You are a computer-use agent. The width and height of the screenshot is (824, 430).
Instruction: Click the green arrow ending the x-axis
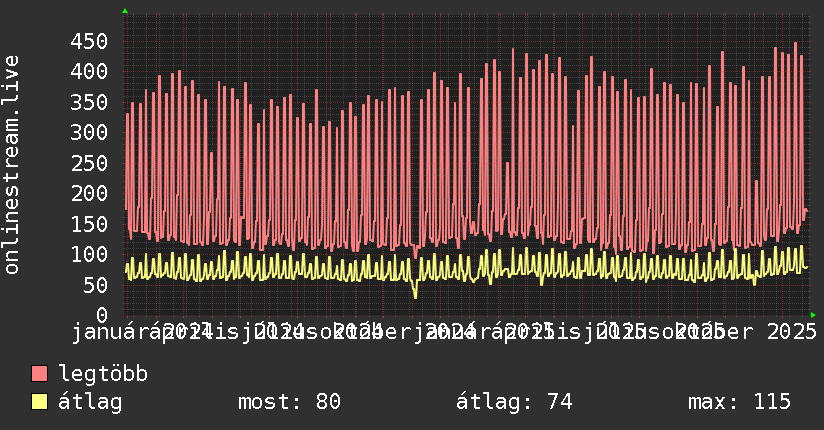813,315
